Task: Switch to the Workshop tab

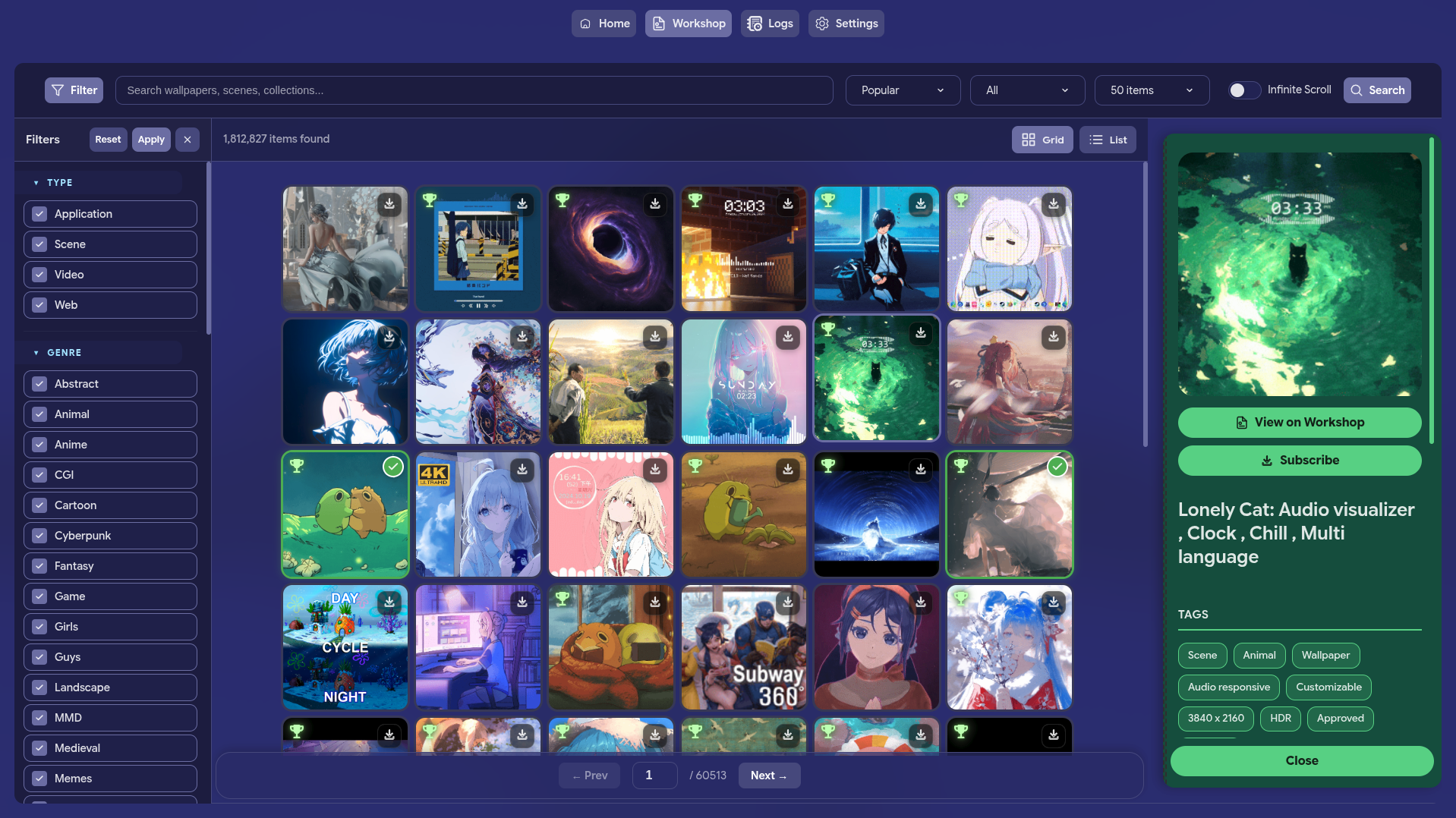Action: (x=689, y=24)
